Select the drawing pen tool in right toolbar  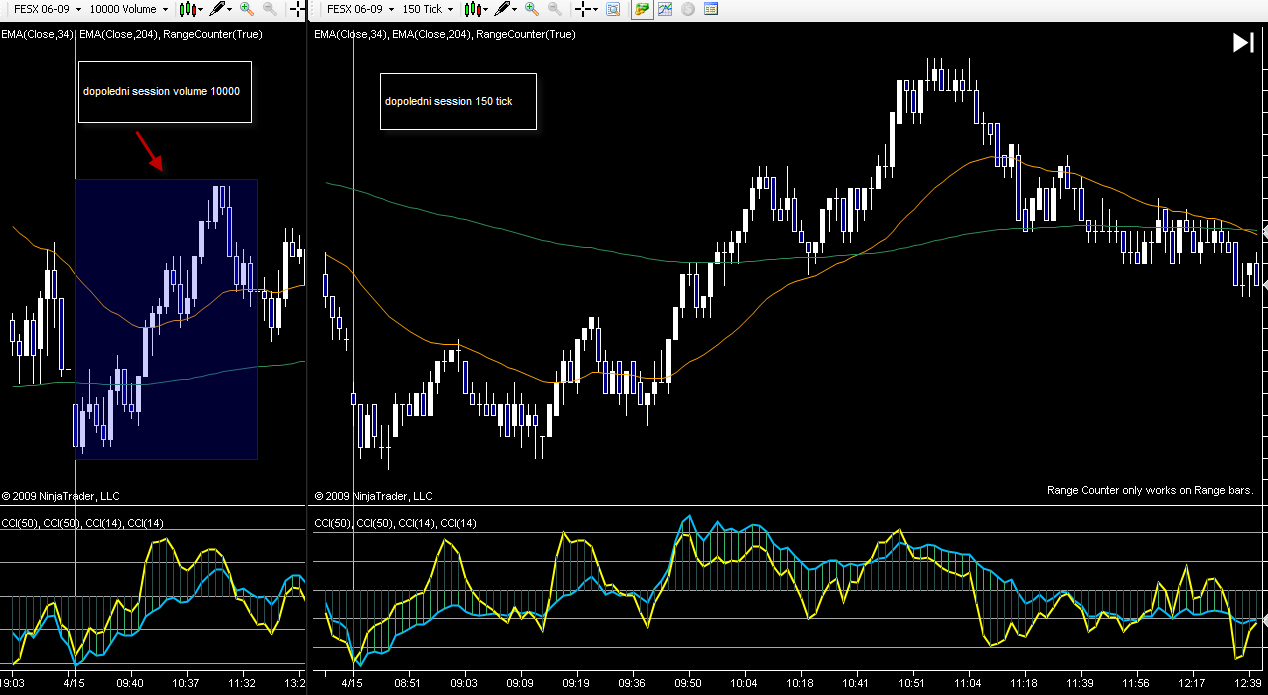(x=503, y=9)
